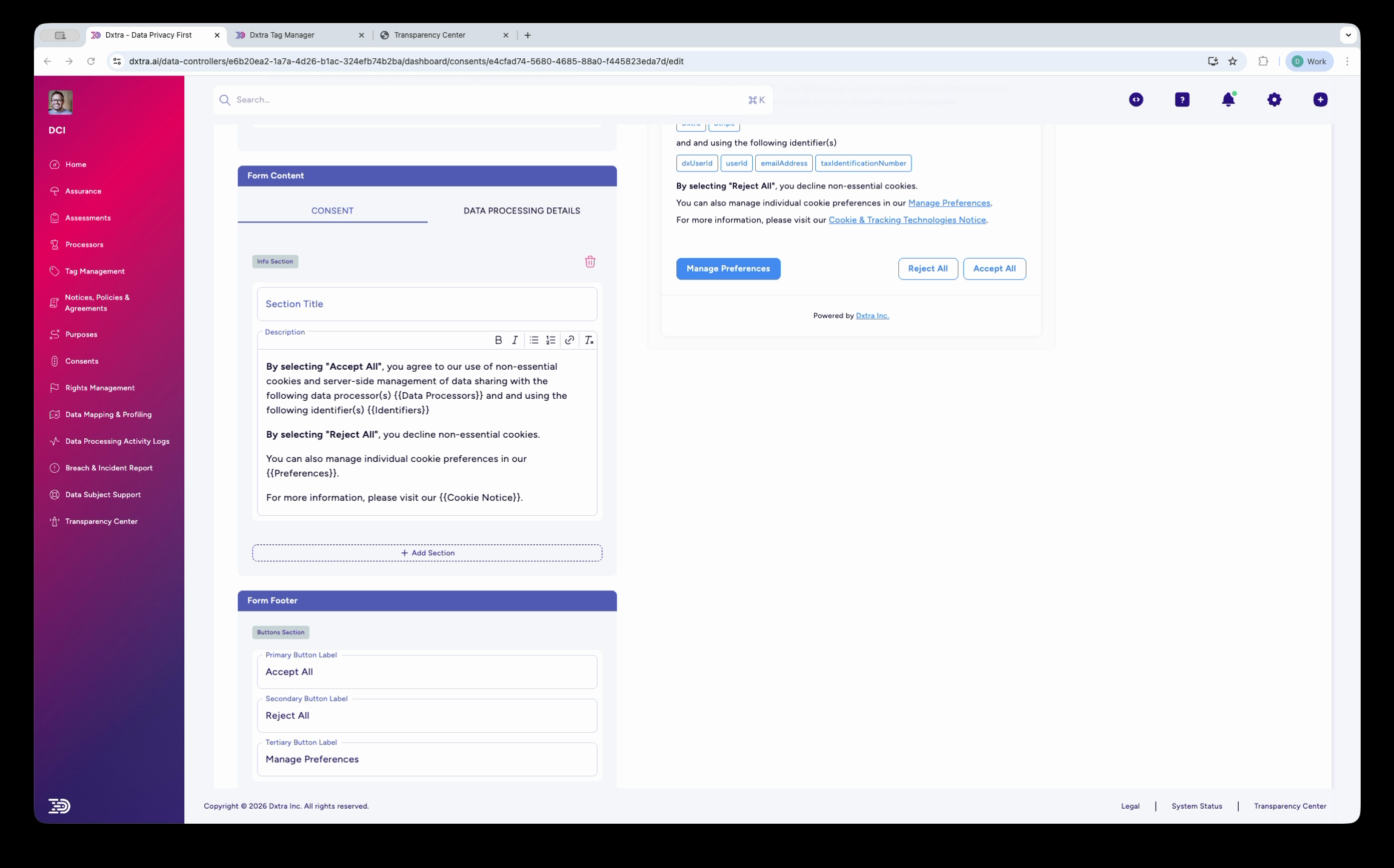1394x868 pixels.
Task: Clear formatting with the Tx icon
Action: pos(588,340)
